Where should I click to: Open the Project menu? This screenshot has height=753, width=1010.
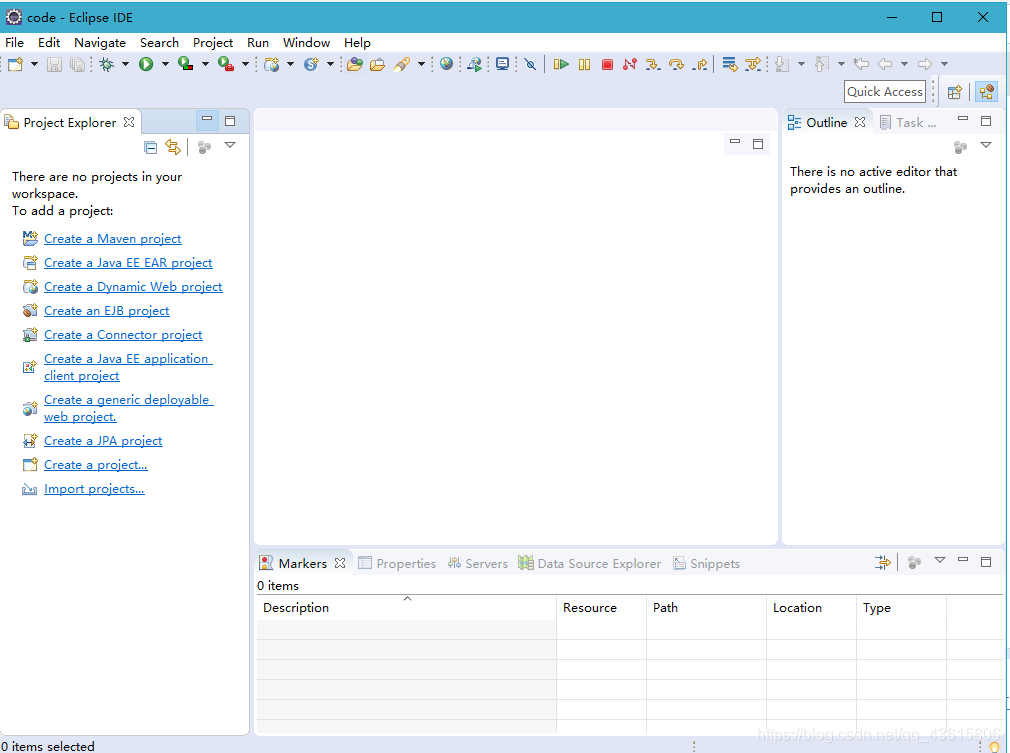(213, 43)
